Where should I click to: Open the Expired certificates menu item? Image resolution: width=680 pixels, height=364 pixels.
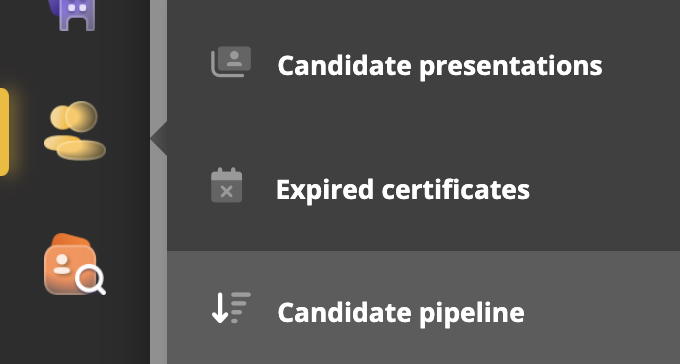pyautogui.click(x=423, y=189)
